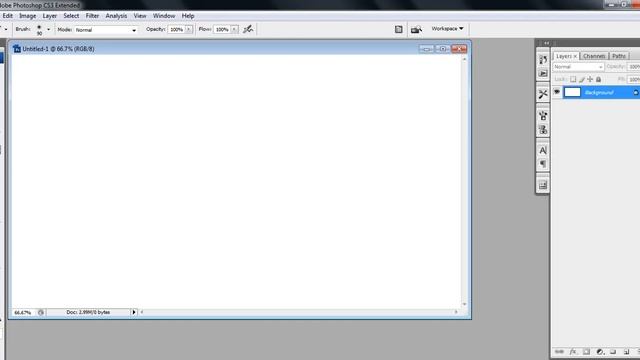Image resolution: width=640 pixels, height=360 pixels.
Task: Expand the status bar info flyout arrow
Action: 133,312
